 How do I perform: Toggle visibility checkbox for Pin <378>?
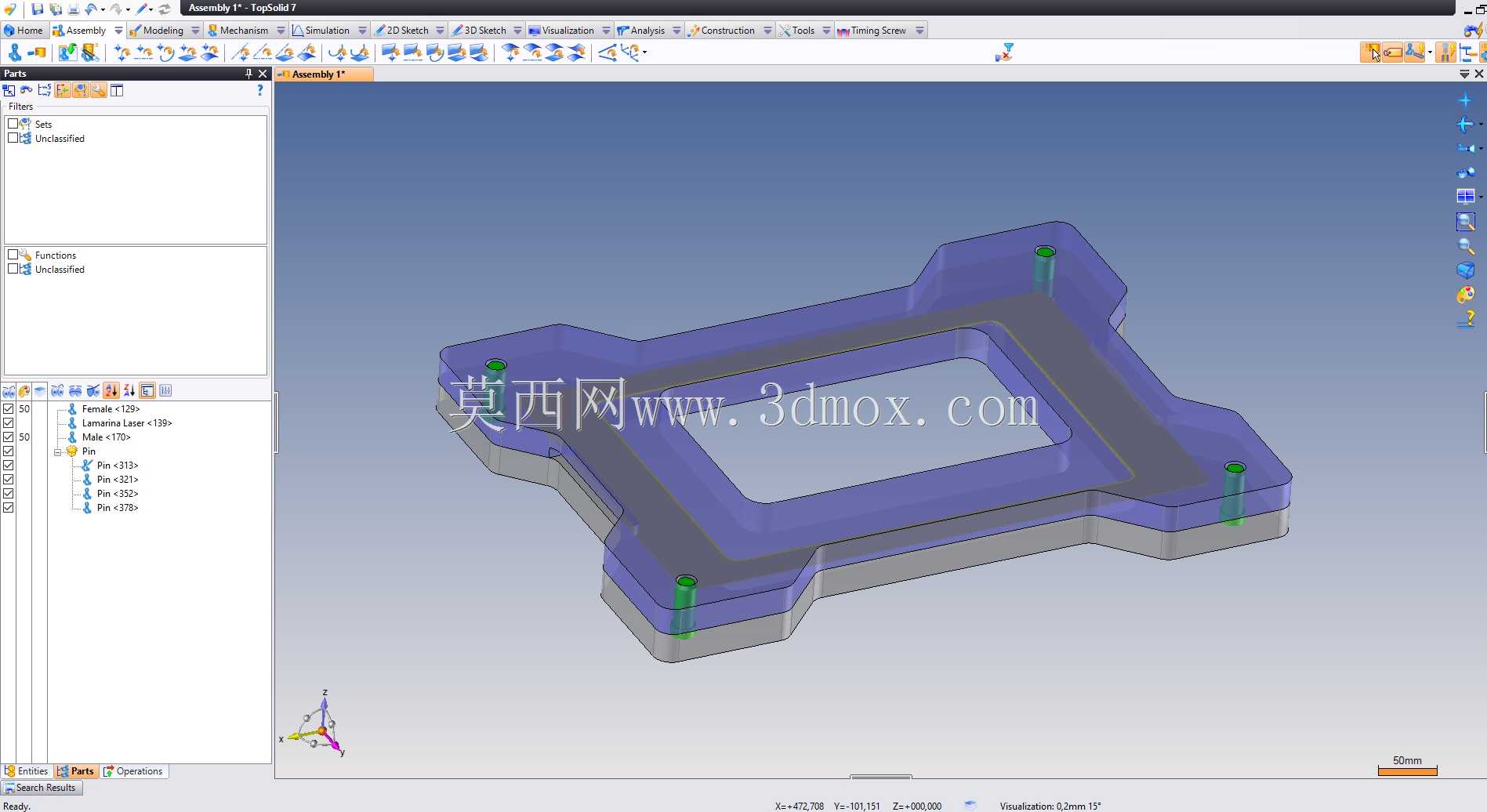click(x=9, y=507)
